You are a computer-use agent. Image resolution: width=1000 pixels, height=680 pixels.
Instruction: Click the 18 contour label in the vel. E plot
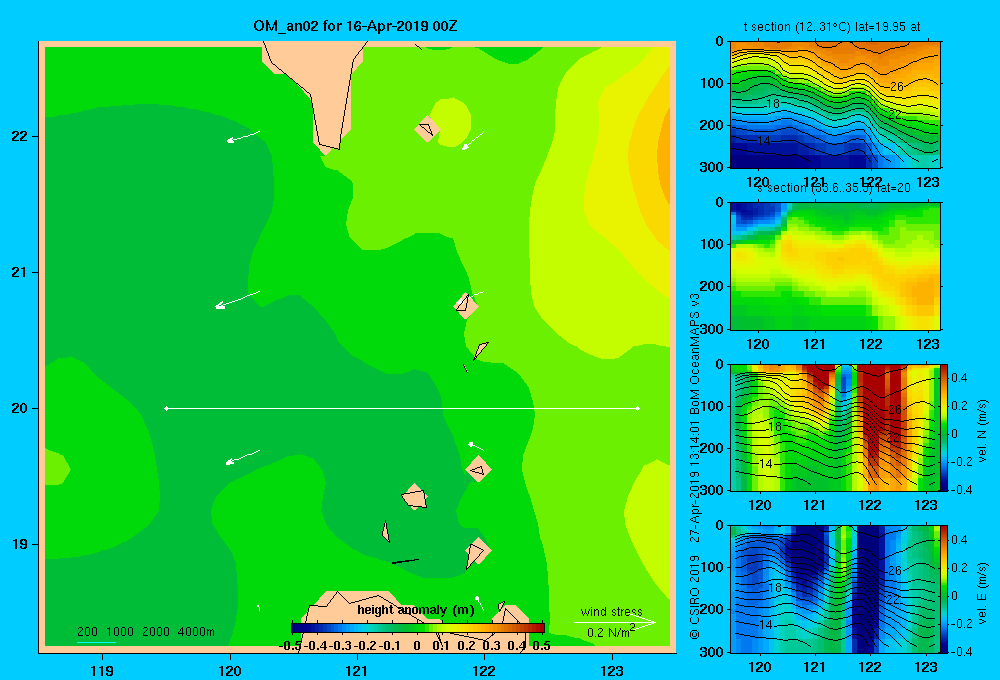point(775,588)
